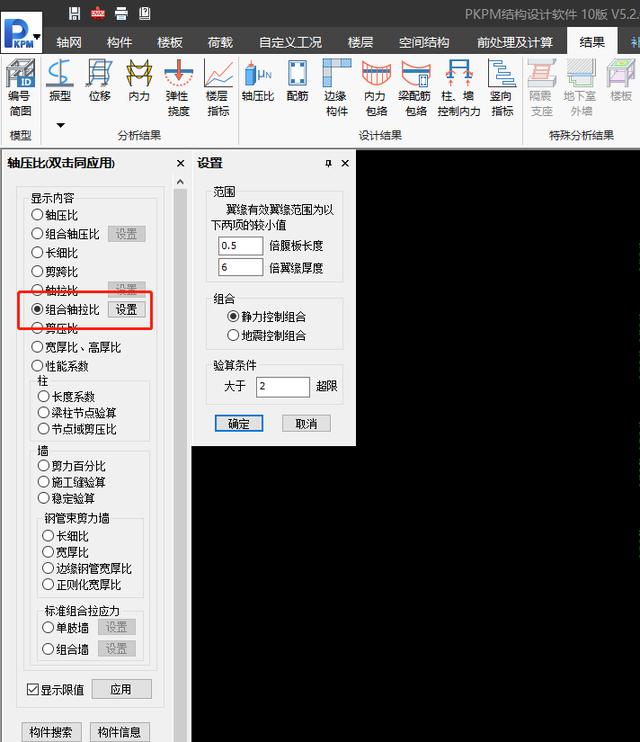Expand the dropdown arrow under 振型
The width and height of the screenshot is (640, 742).
pyautogui.click(x=60, y=125)
